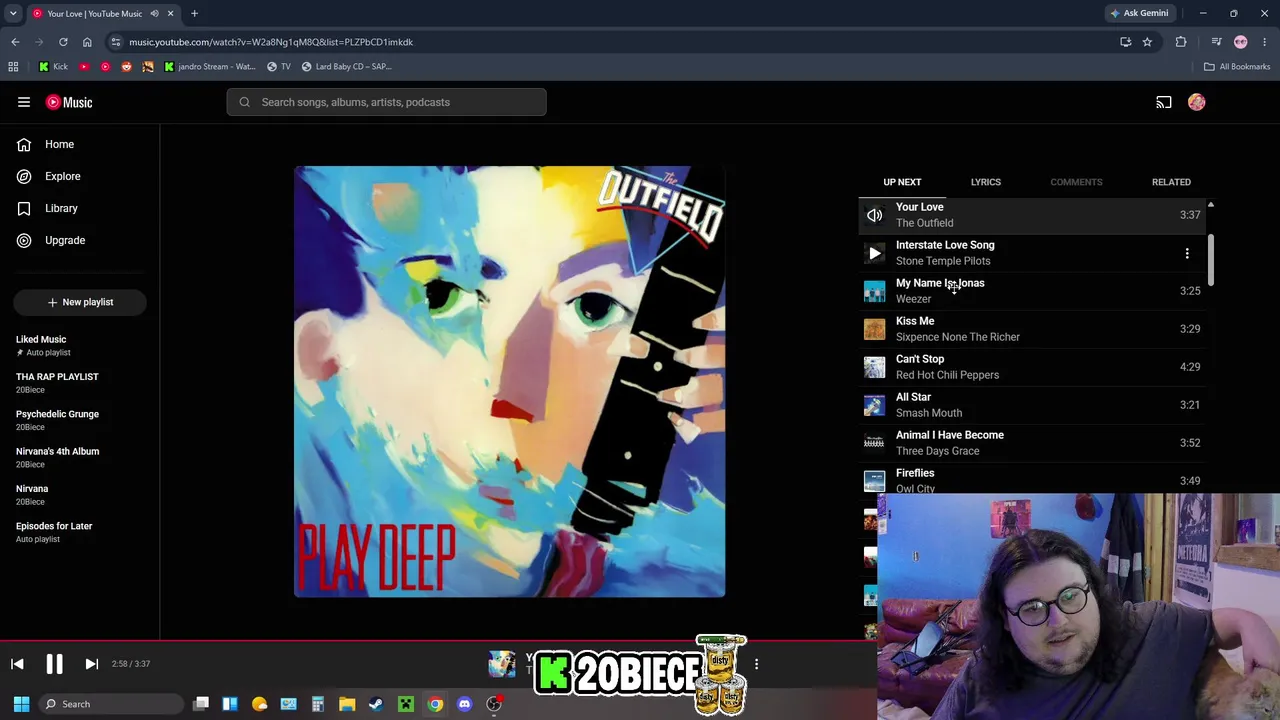The image size is (1280, 720).
Task: Bookmark this page with the star icon
Action: 1147,42
